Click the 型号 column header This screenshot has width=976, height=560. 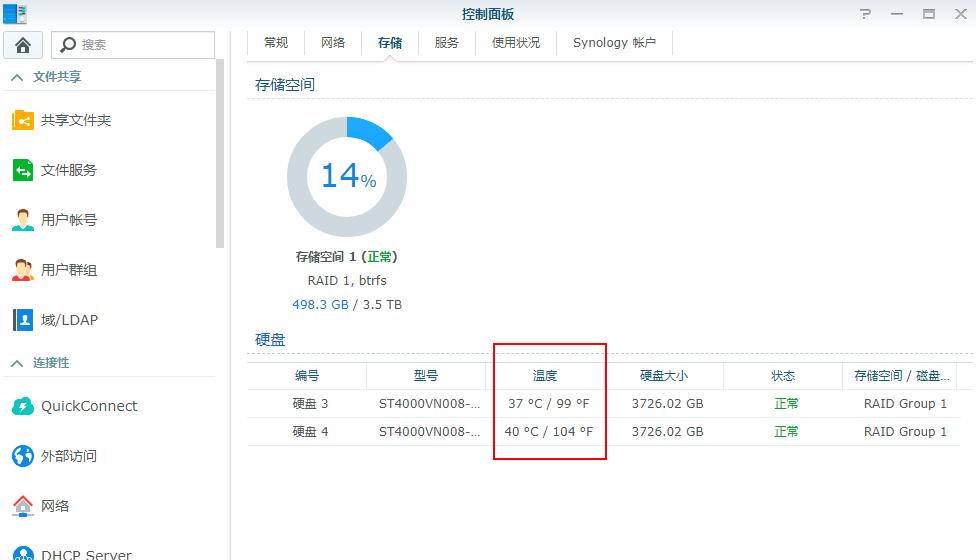tap(426, 376)
